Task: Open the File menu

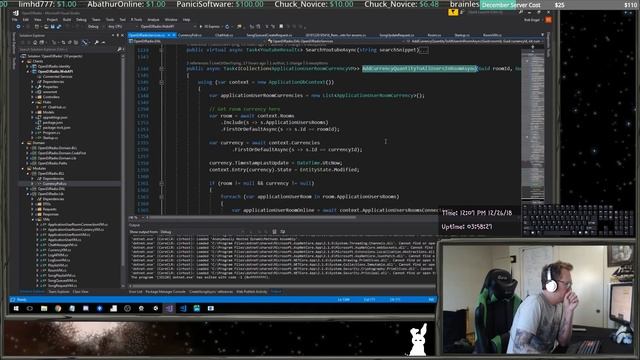Action: (15, 20)
